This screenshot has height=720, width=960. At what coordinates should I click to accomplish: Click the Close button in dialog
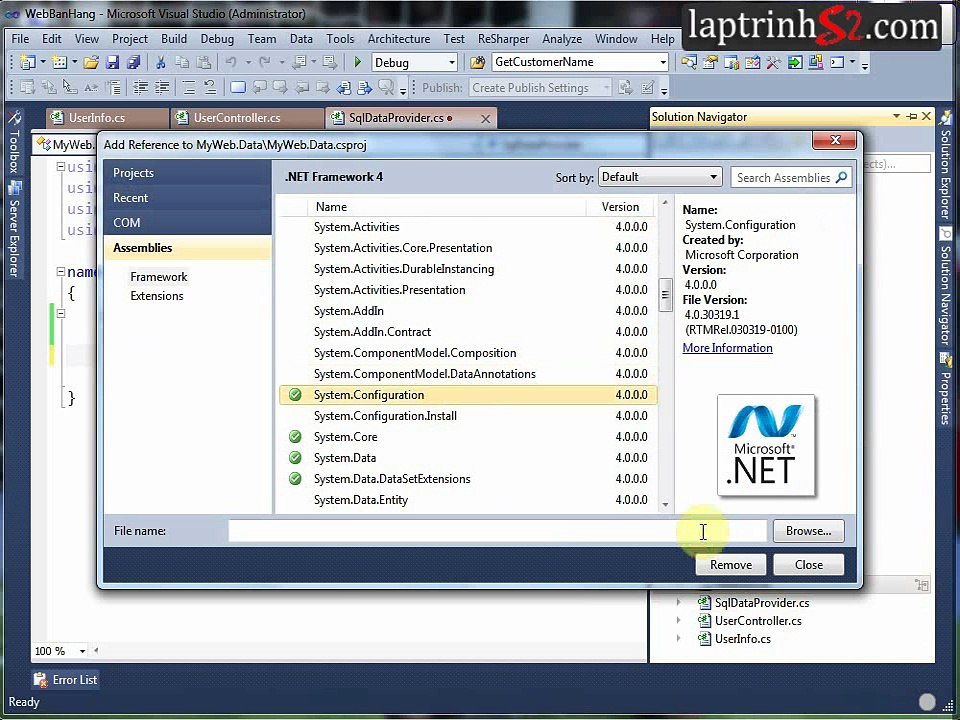coord(808,564)
